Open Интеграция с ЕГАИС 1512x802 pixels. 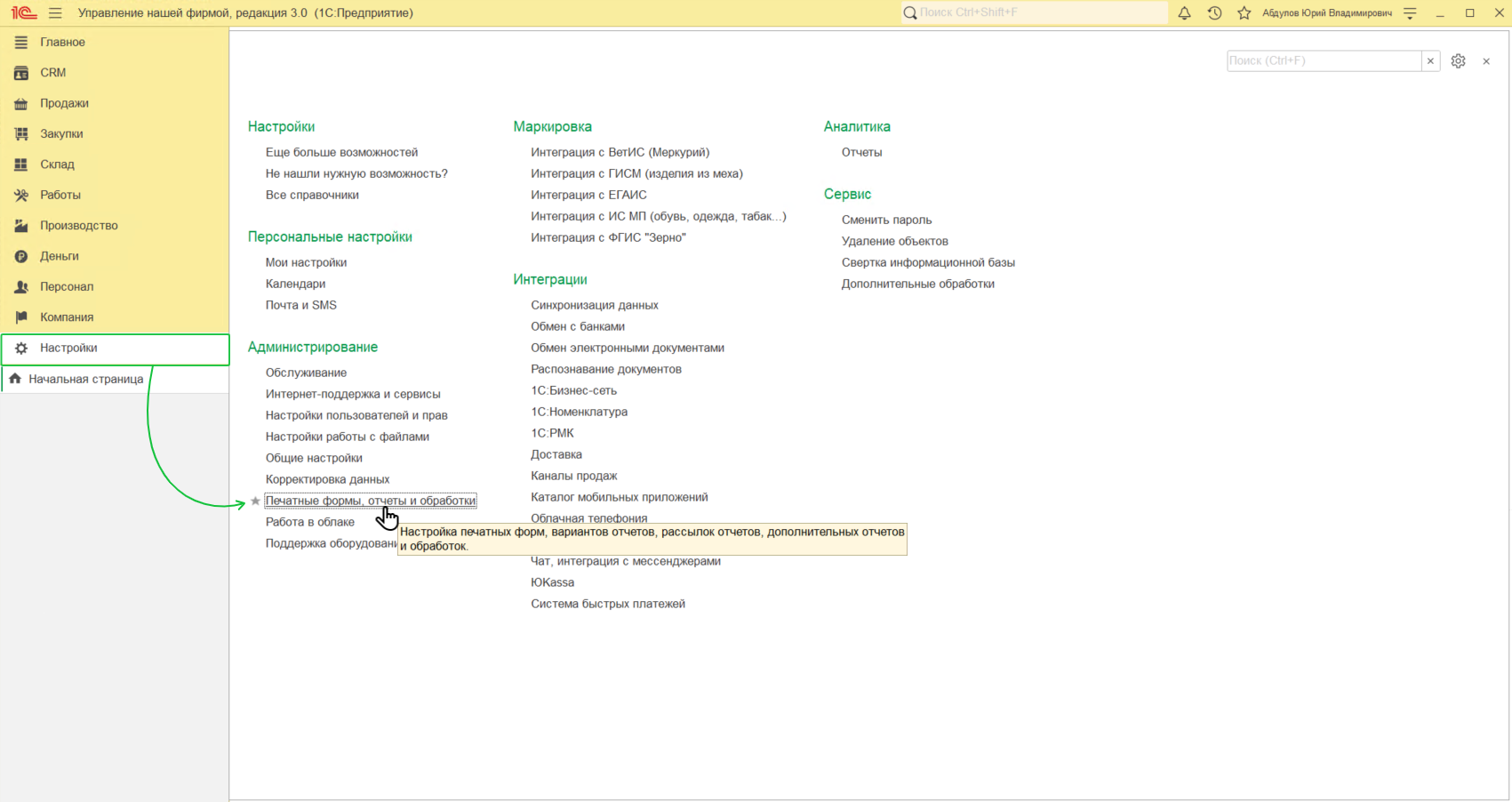click(x=588, y=195)
